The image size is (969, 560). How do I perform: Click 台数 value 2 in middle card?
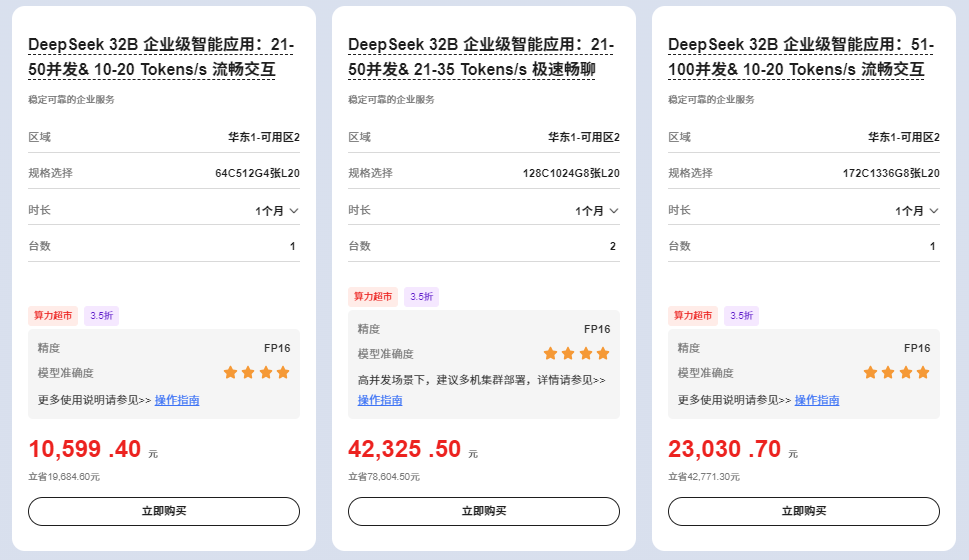pyautogui.click(x=612, y=246)
